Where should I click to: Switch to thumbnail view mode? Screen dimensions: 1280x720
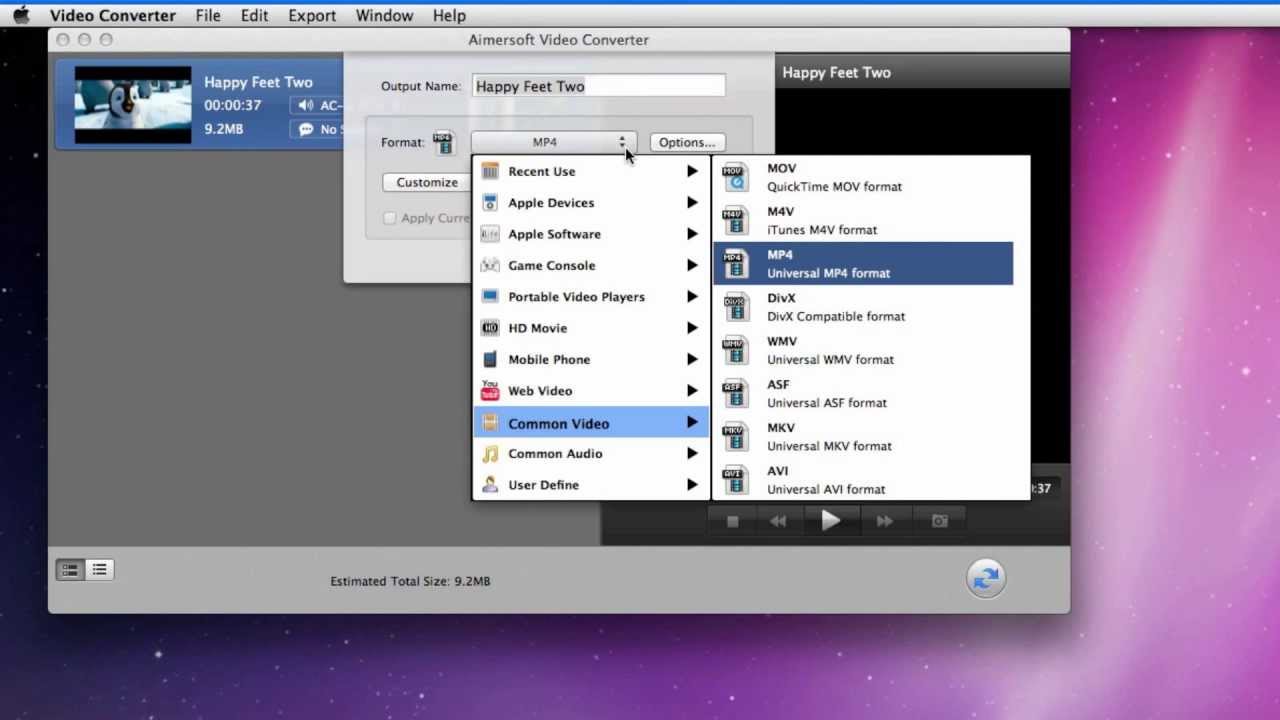click(x=70, y=570)
